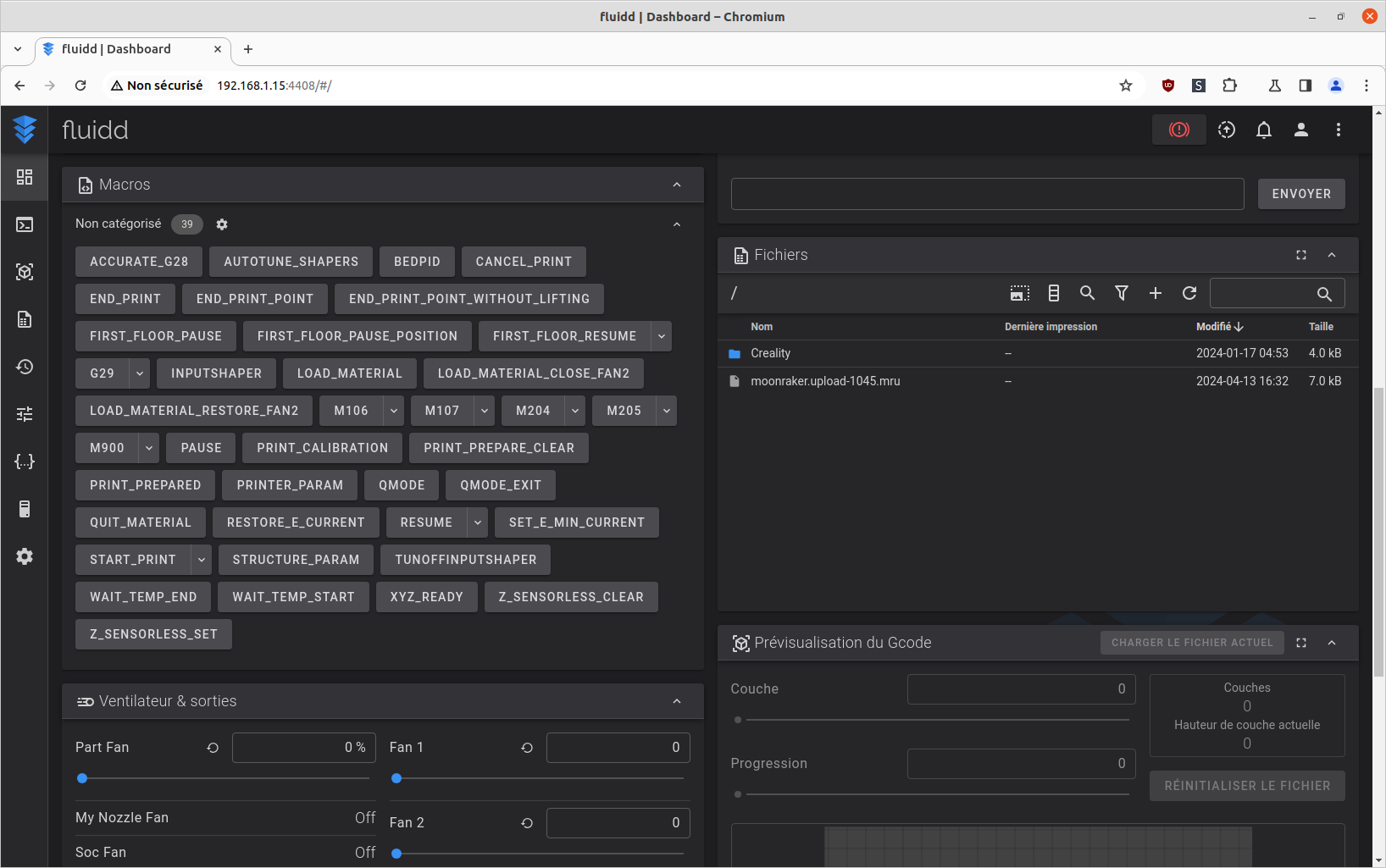
Task: Click the Part Fan slider handle
Action: pyautogui.click(x=82, y=778)
